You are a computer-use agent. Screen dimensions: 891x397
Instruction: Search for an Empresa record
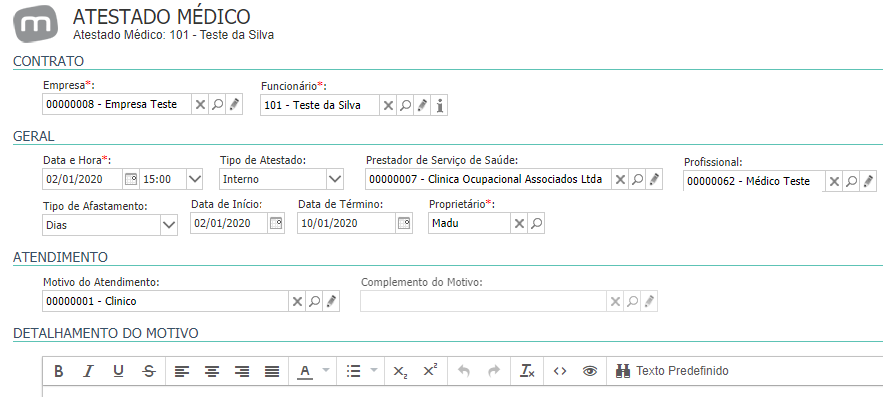click(x=216, y=105)
